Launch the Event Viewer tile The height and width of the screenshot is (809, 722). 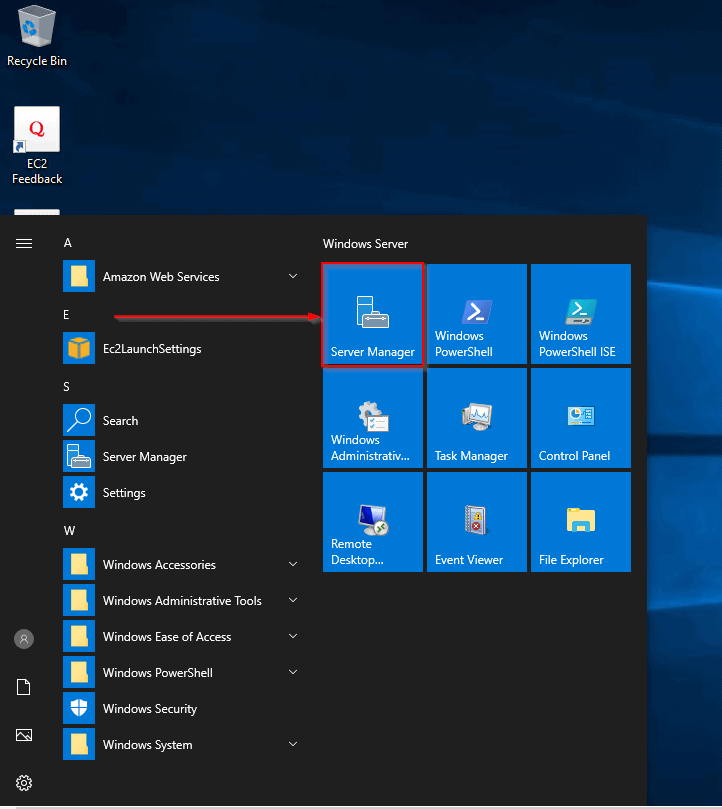tap(476, 522)
